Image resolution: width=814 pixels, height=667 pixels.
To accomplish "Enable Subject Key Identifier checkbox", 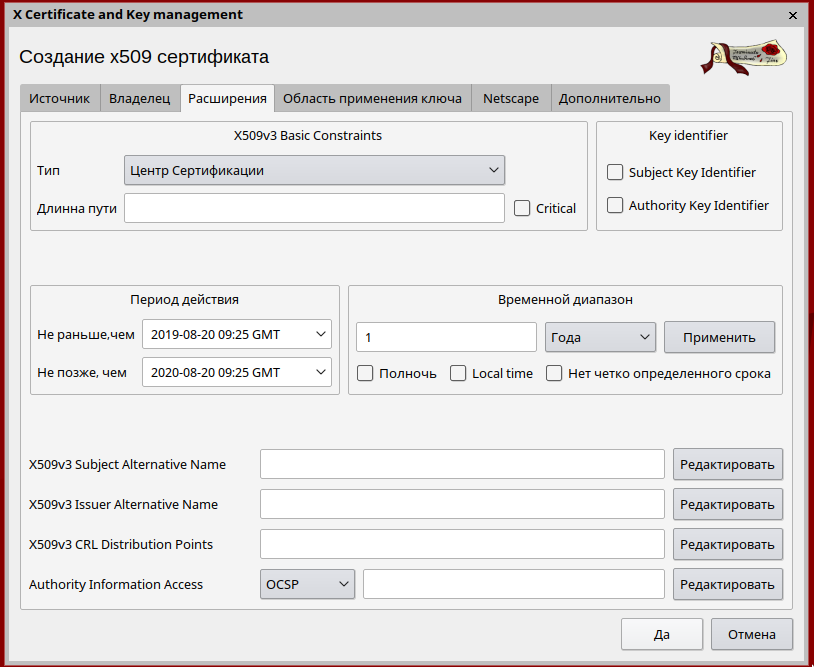I will pyautogui.click(x=615, y=172).
